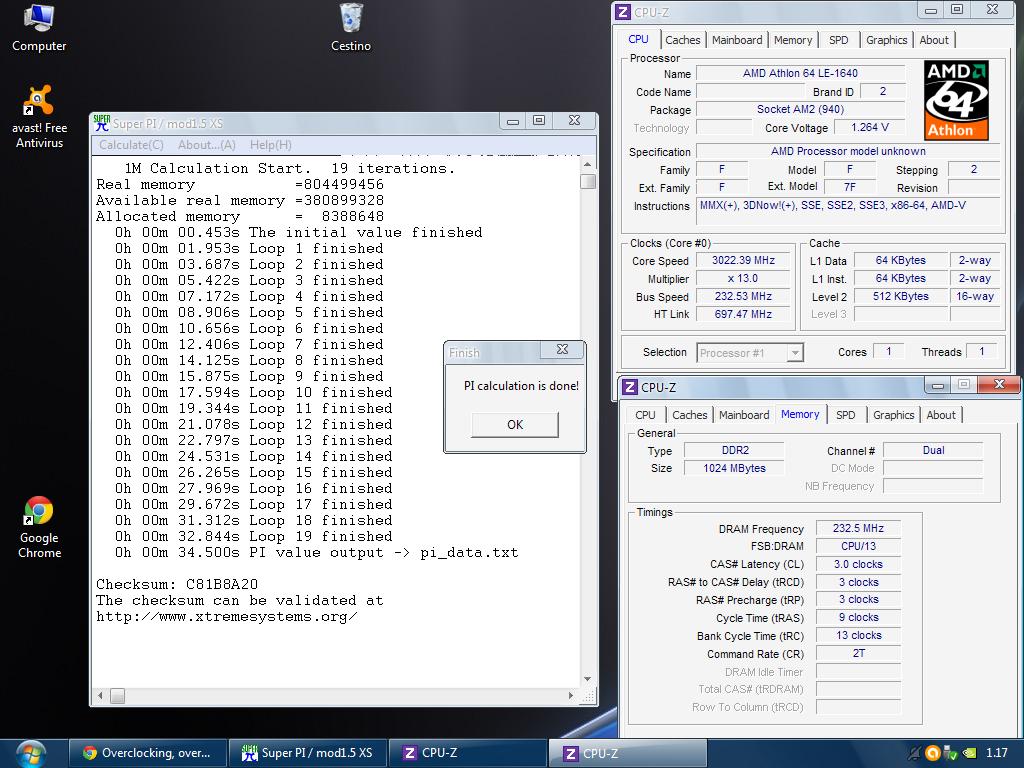This screenshot has width=1024, height=768.
Task: Click the Super PI horizontal scrollbar left arrow
Action: [x=100, y=696]
